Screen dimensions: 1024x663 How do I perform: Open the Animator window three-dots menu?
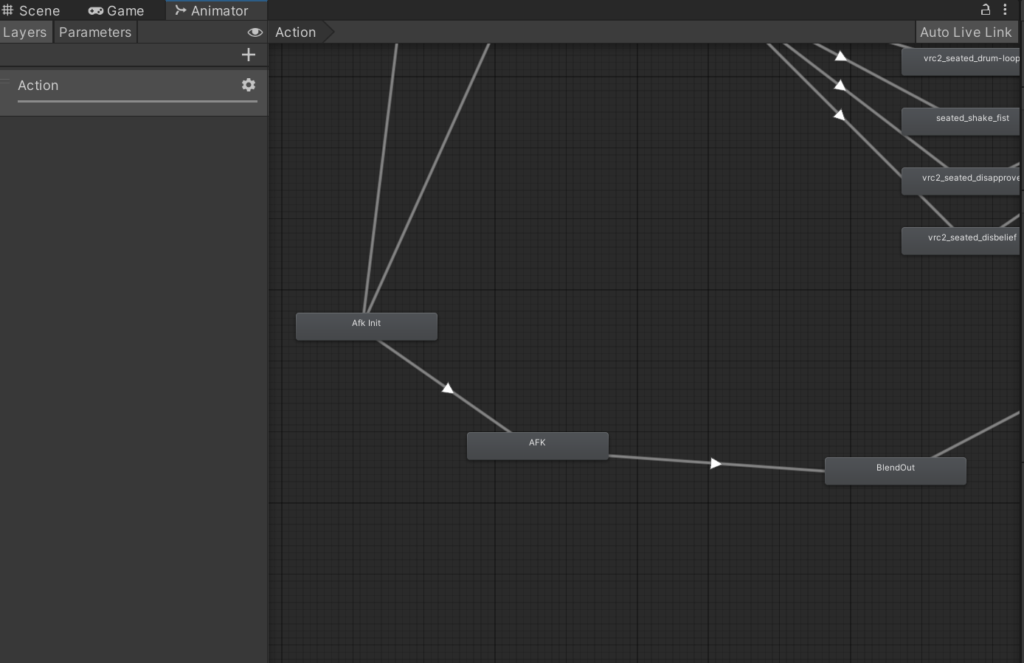1005,10
